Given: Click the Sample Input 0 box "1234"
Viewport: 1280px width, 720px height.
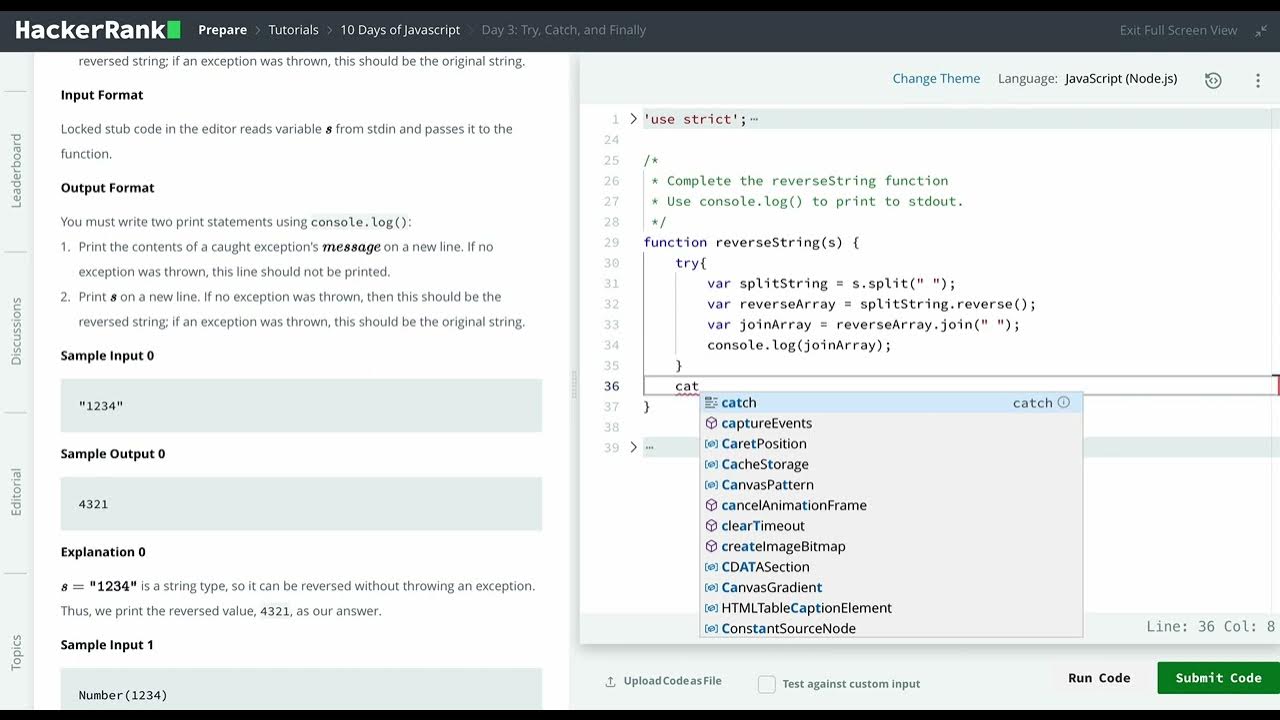Looking at the screenshot, I should 301,406.
